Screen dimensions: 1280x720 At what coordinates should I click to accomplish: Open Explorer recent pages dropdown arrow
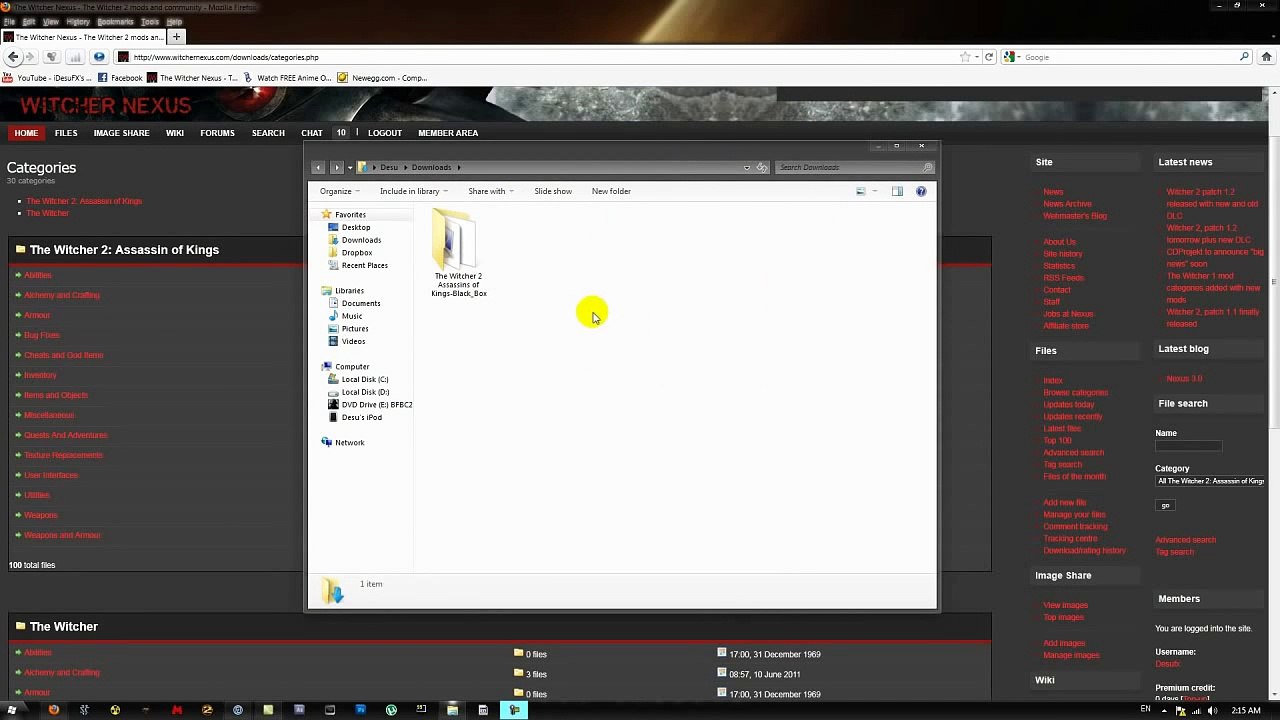(x=349, y=167)
